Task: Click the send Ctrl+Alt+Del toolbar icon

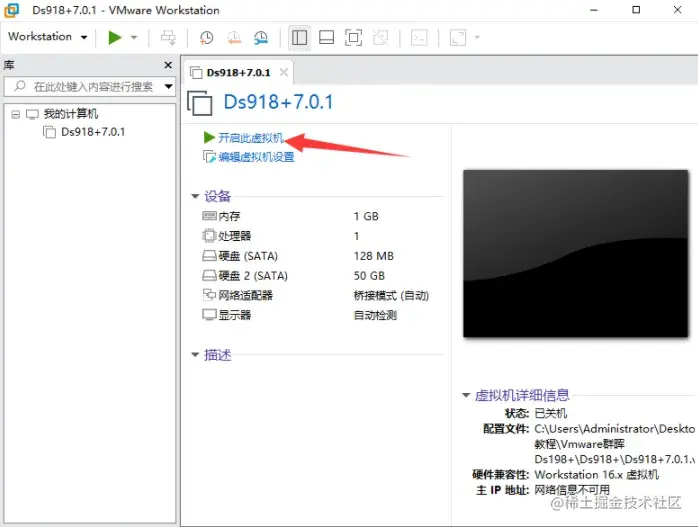Action: [x=168, y=37]
